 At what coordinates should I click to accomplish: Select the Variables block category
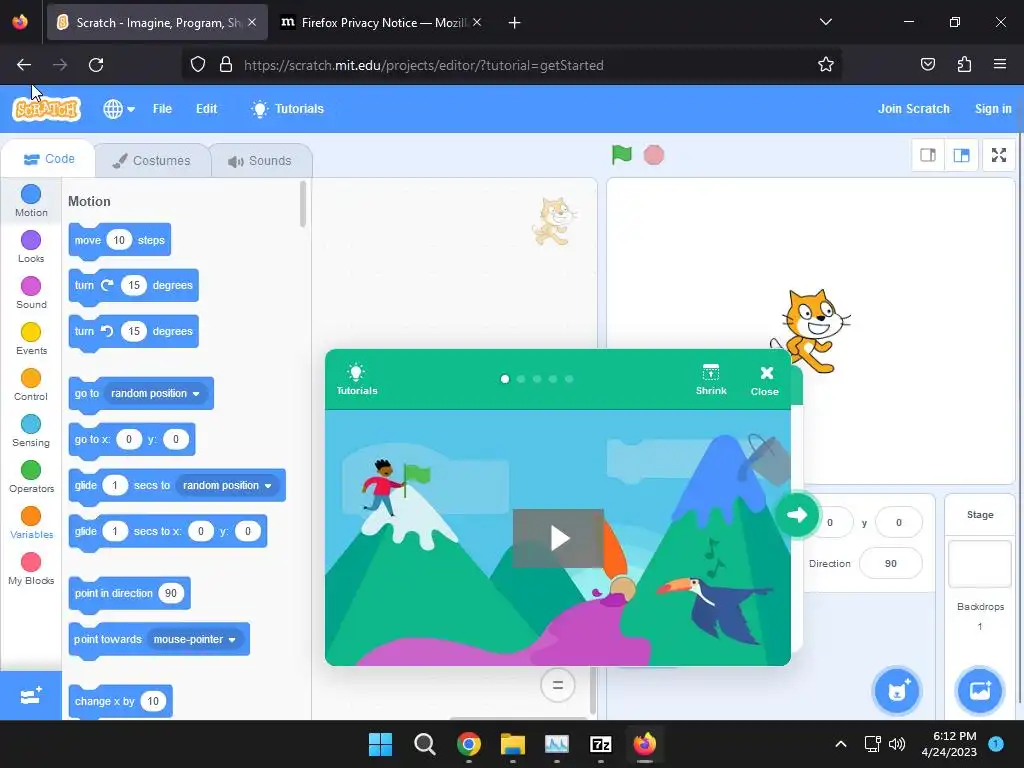(31, 522)
